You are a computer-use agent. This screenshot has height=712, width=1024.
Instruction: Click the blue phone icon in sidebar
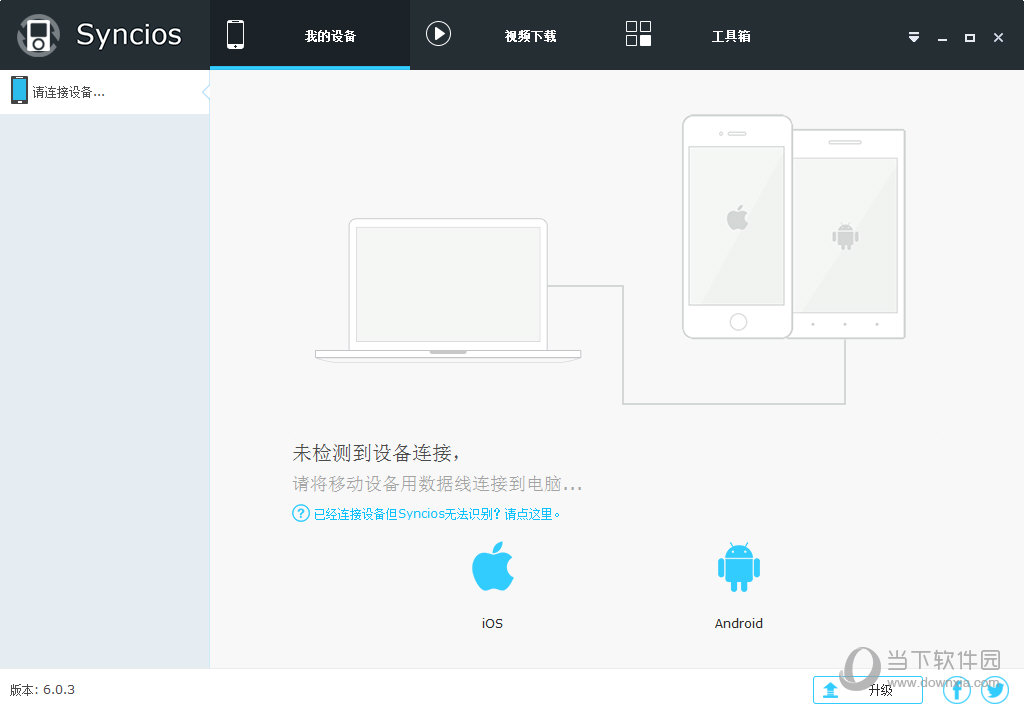click(x=20, y=90)
